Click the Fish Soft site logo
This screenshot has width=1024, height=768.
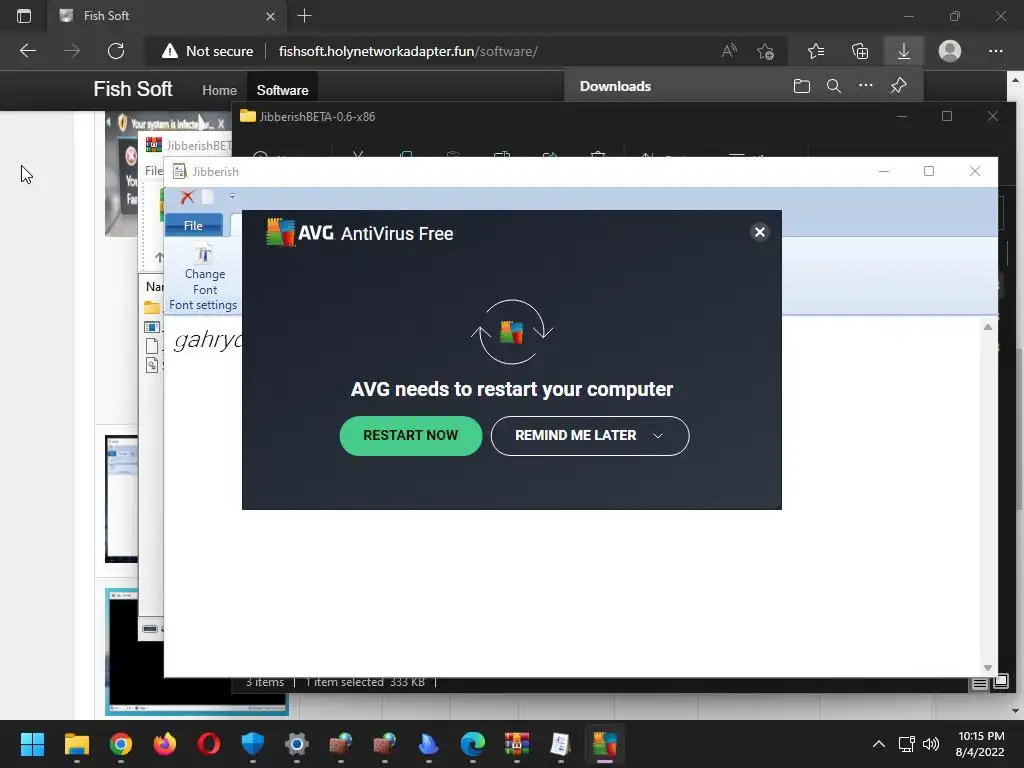coord(133,89)
